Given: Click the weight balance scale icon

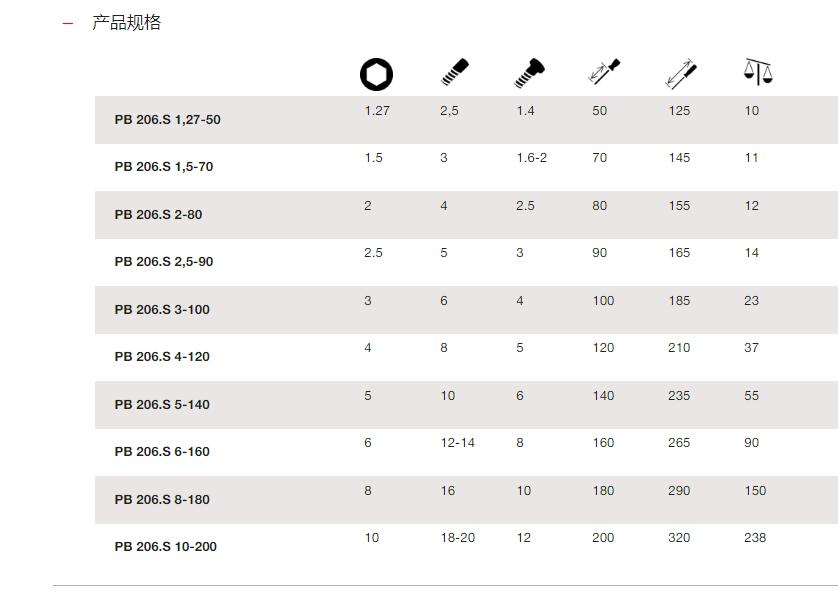Looking at the screenshot, I should (x=758, y=72).
